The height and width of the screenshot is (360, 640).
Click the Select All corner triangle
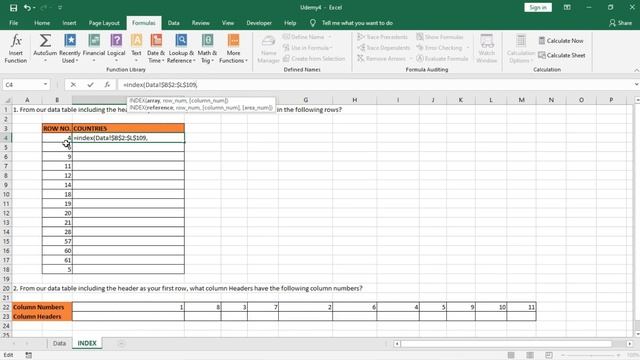pos(7,100)
